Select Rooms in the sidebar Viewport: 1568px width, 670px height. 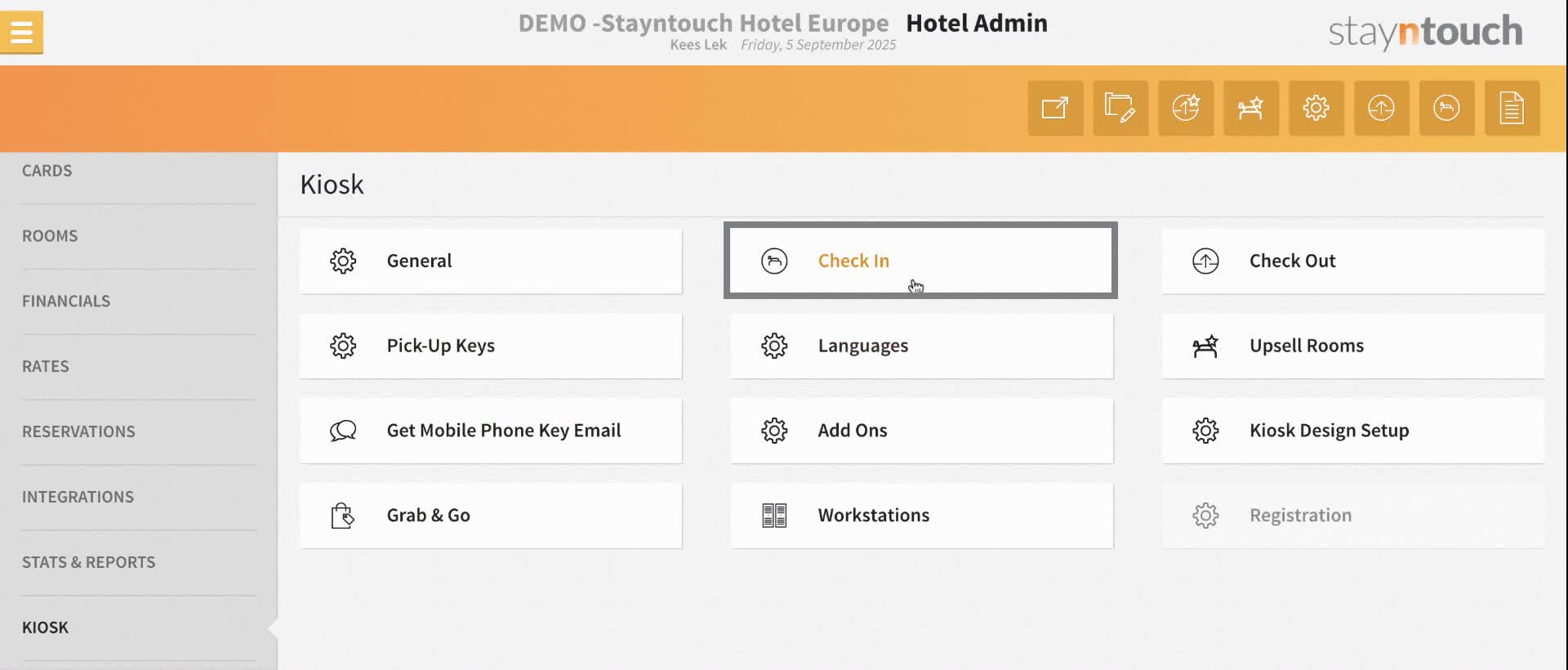50,236
